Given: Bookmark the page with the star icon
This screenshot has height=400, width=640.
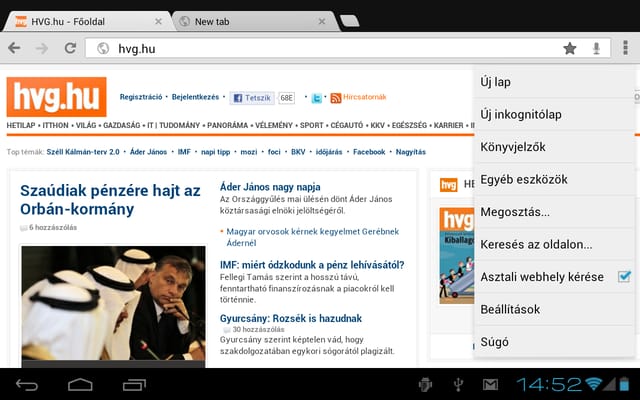Looking at the screenshot, I should (570, 49).
